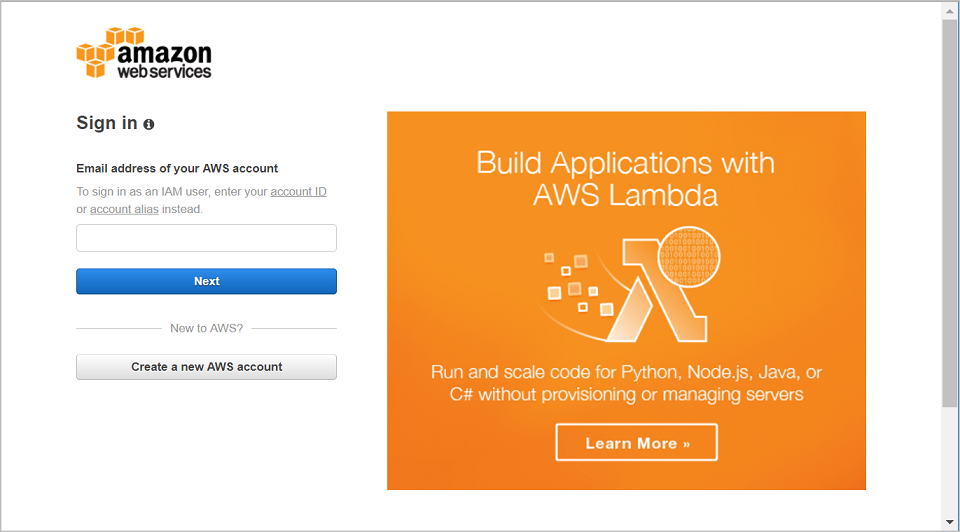Click the vertical scrollbar thumb
The image size is (960, 532).
coord(950,212)
